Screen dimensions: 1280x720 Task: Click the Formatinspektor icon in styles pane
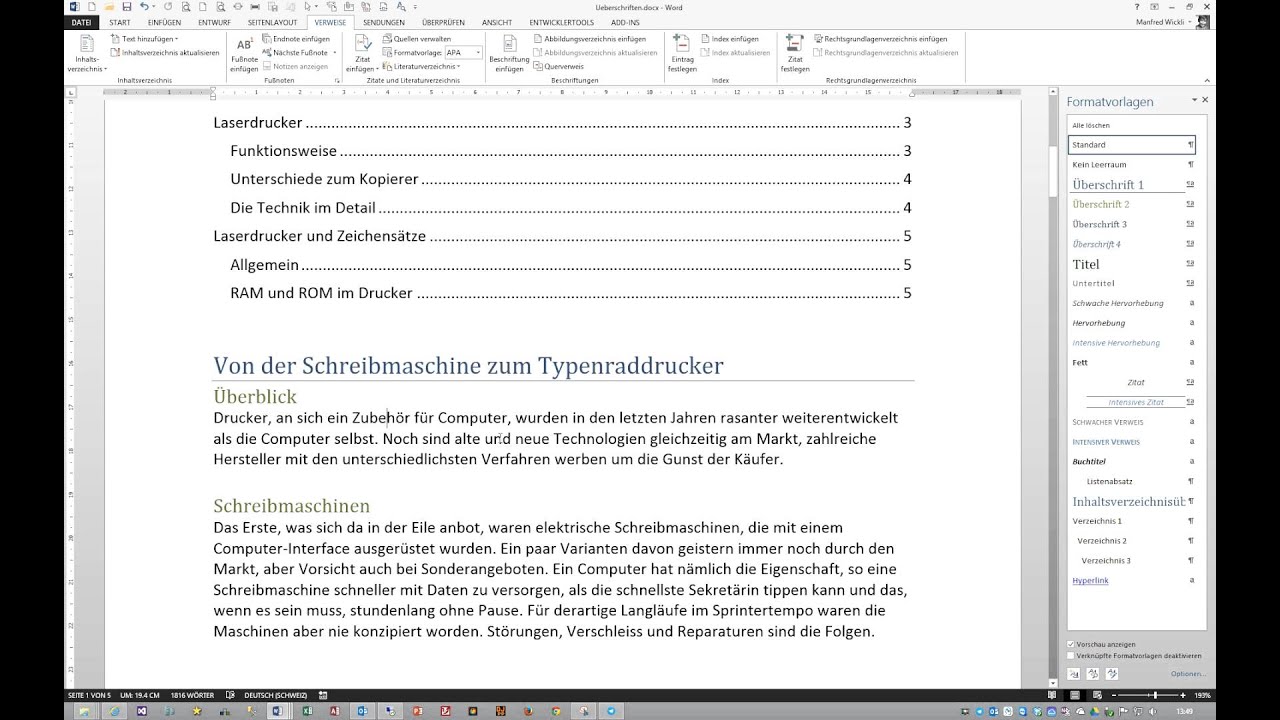[x=1092, y=674]
